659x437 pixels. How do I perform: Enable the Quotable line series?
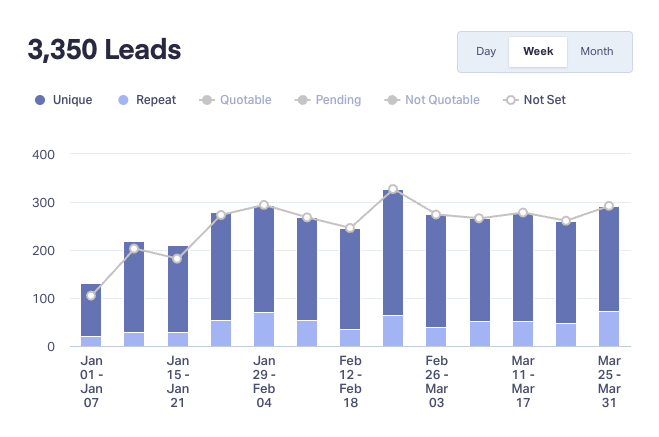[x=235, y=100]
